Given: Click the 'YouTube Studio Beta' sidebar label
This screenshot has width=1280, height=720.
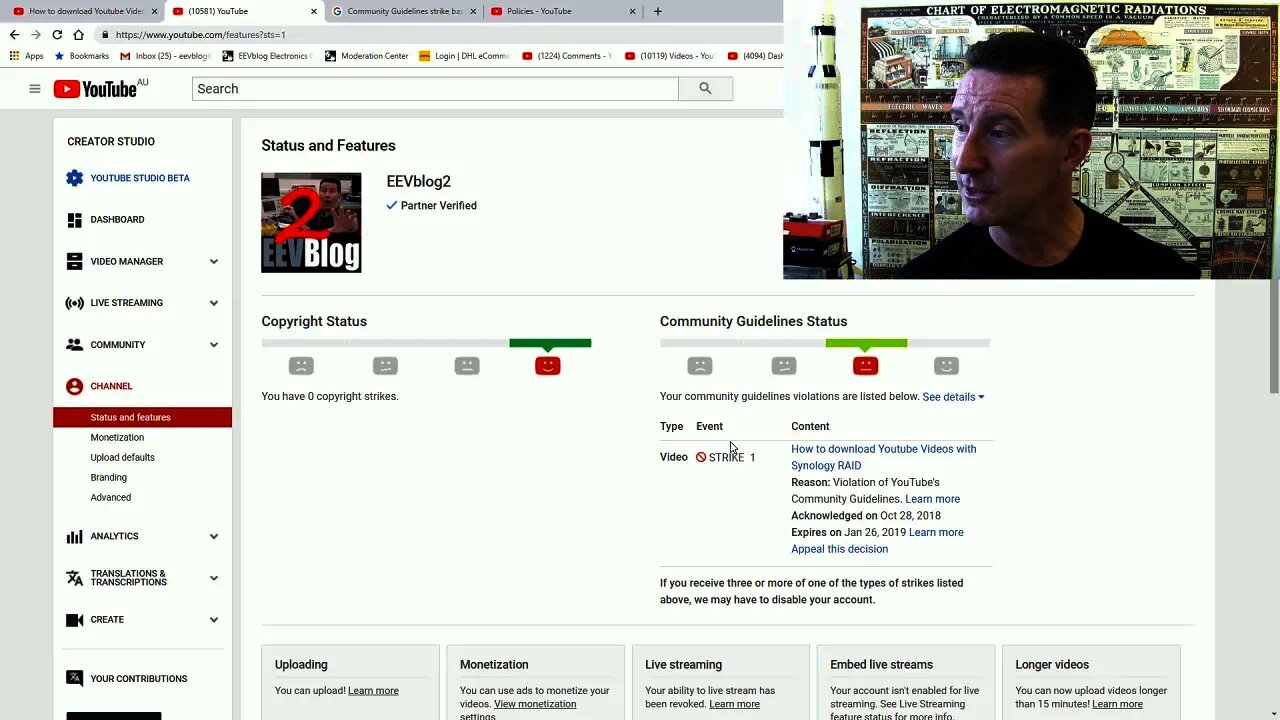Looking at the screenshot, I should tap(140, 178).
